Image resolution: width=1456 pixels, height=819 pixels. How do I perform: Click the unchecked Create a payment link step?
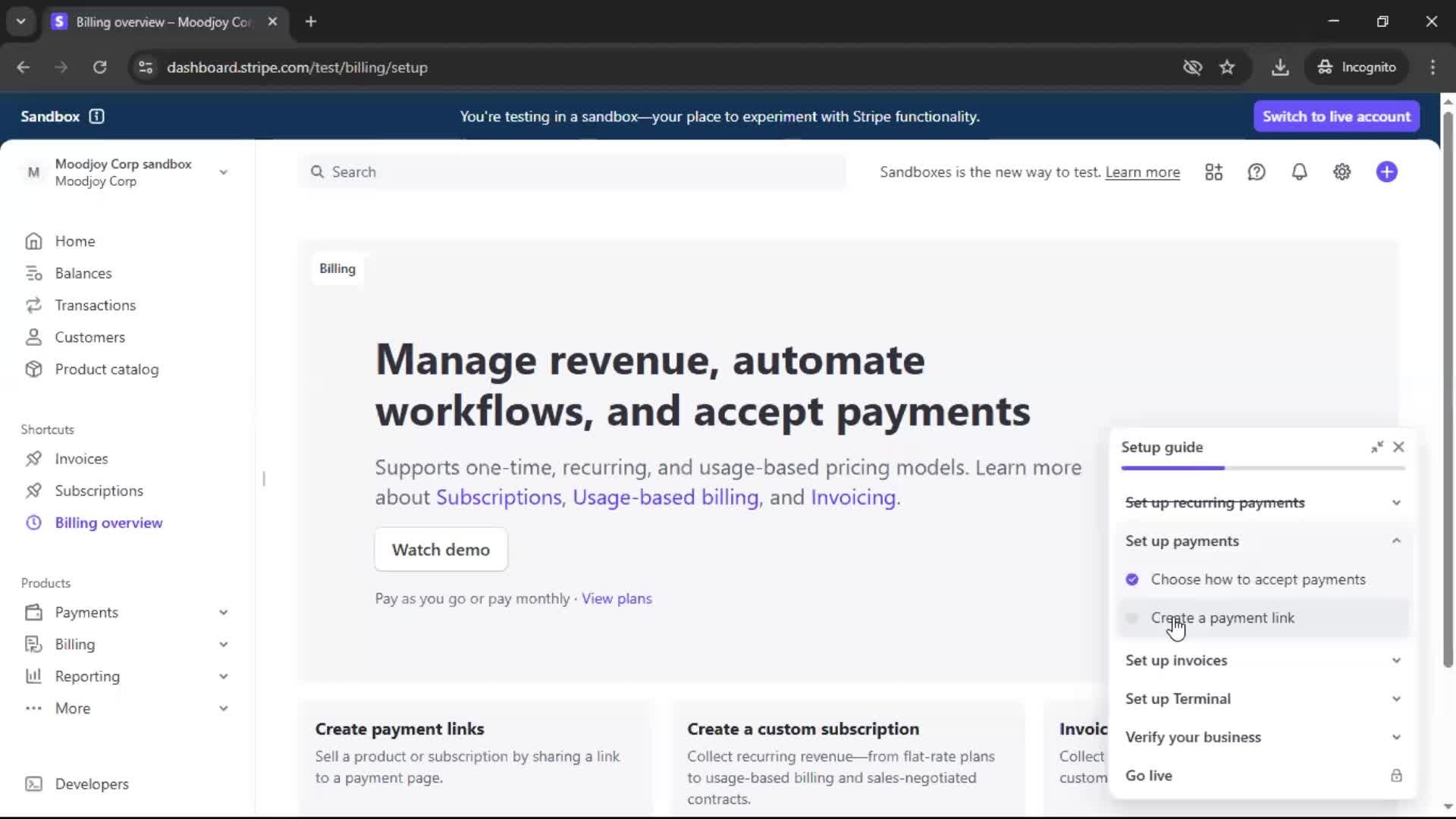[x=1222, y=618]
